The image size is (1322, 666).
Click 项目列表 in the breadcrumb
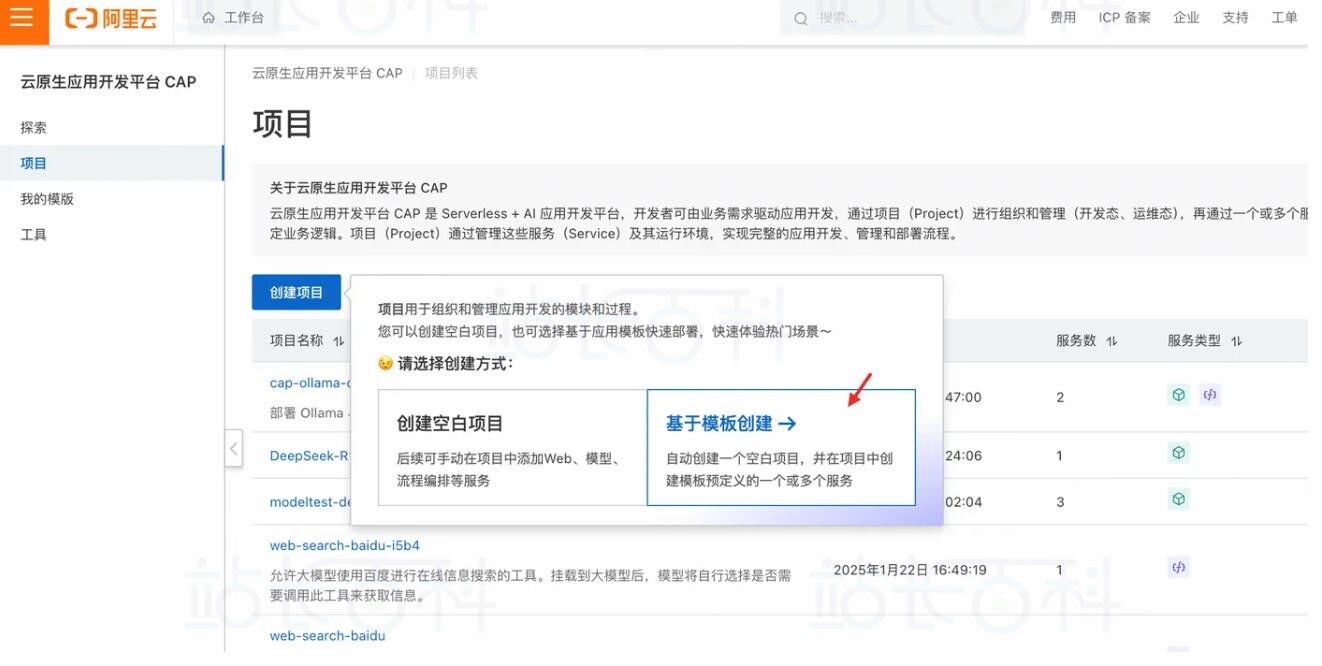(451, 73)
